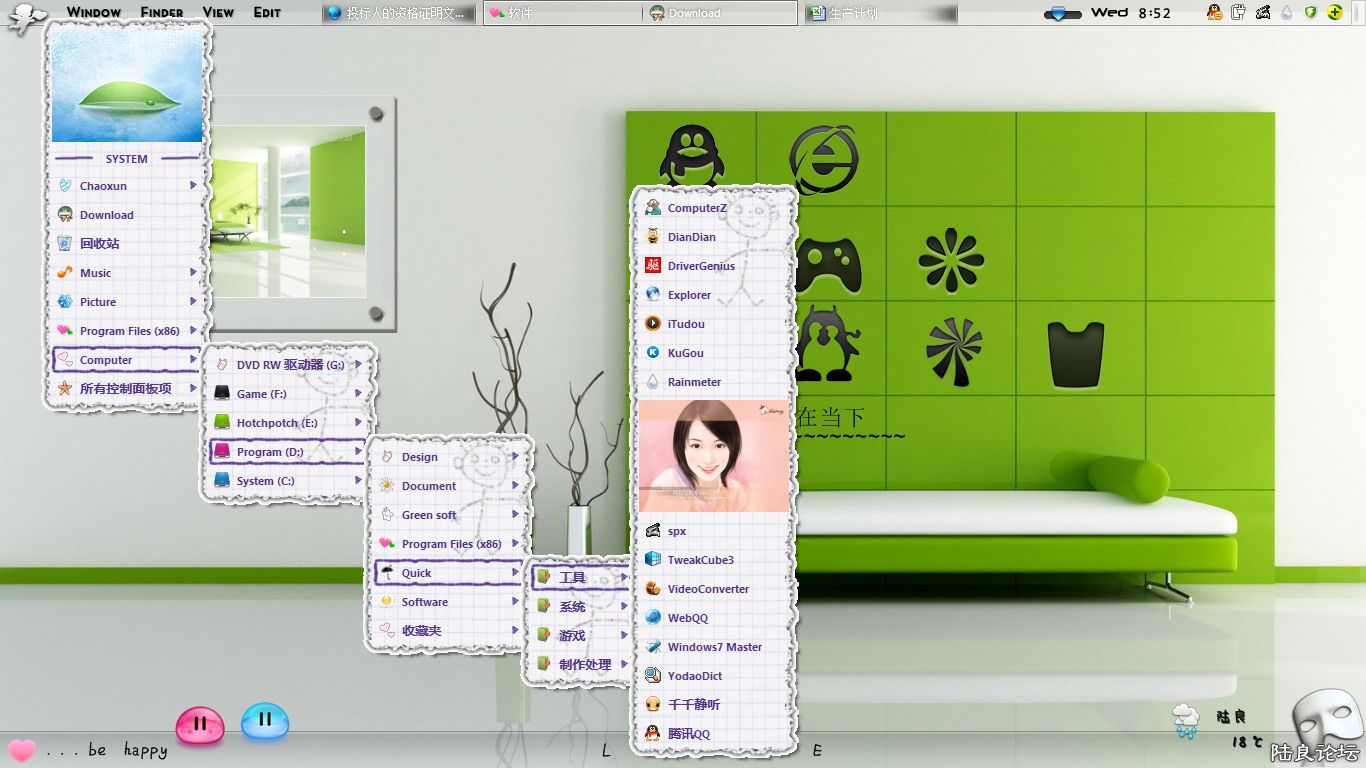Click the QQ tray icon in top bar
1366x768 pixels.
pos(1214,12)
